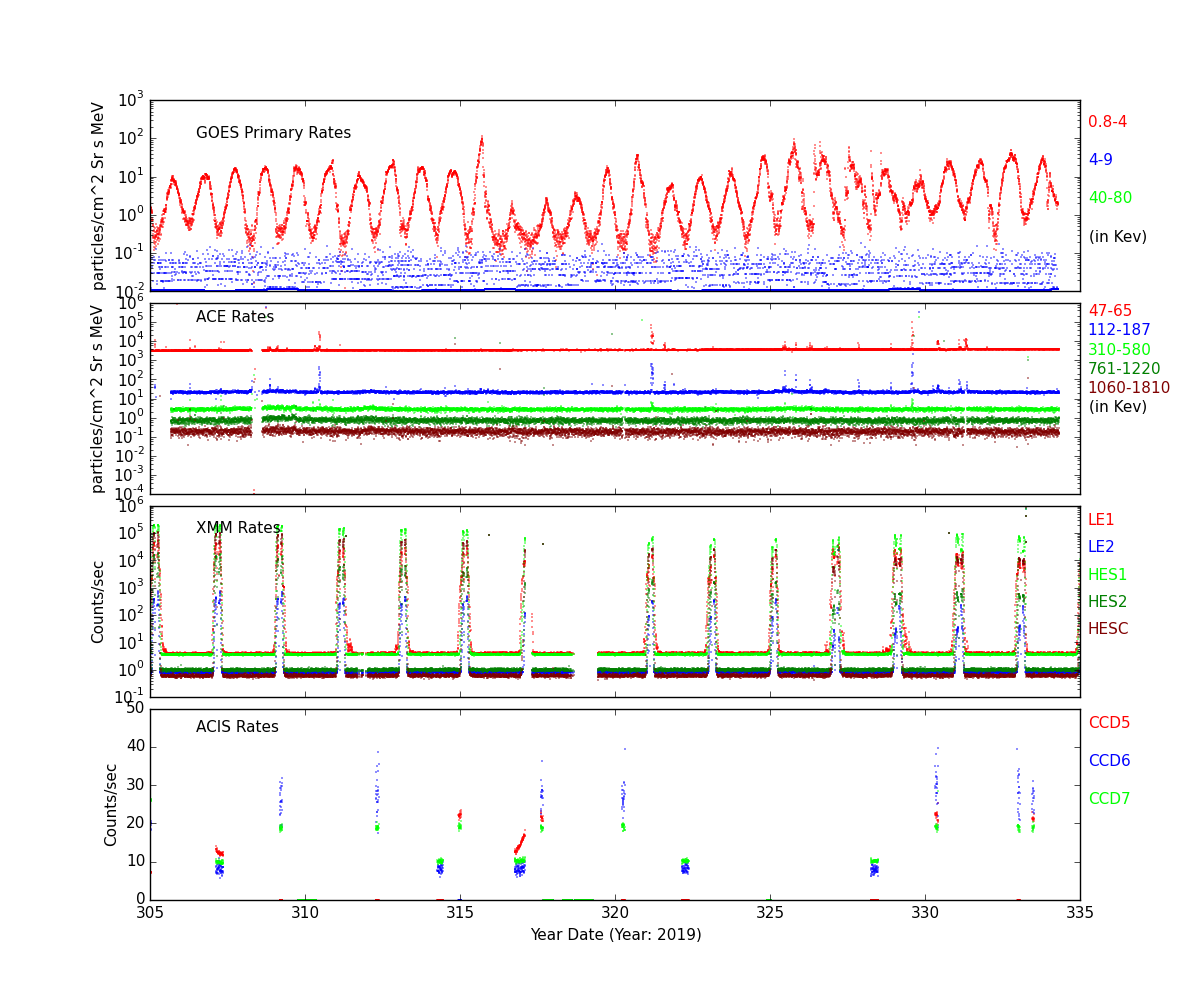Select the HES1 legend label
This screenshot has width=1200, height=1000.
pyautogui.click(x=1107, y=575)
